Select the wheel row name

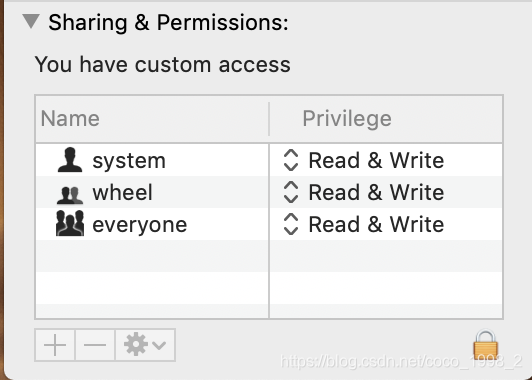[122, 192]
